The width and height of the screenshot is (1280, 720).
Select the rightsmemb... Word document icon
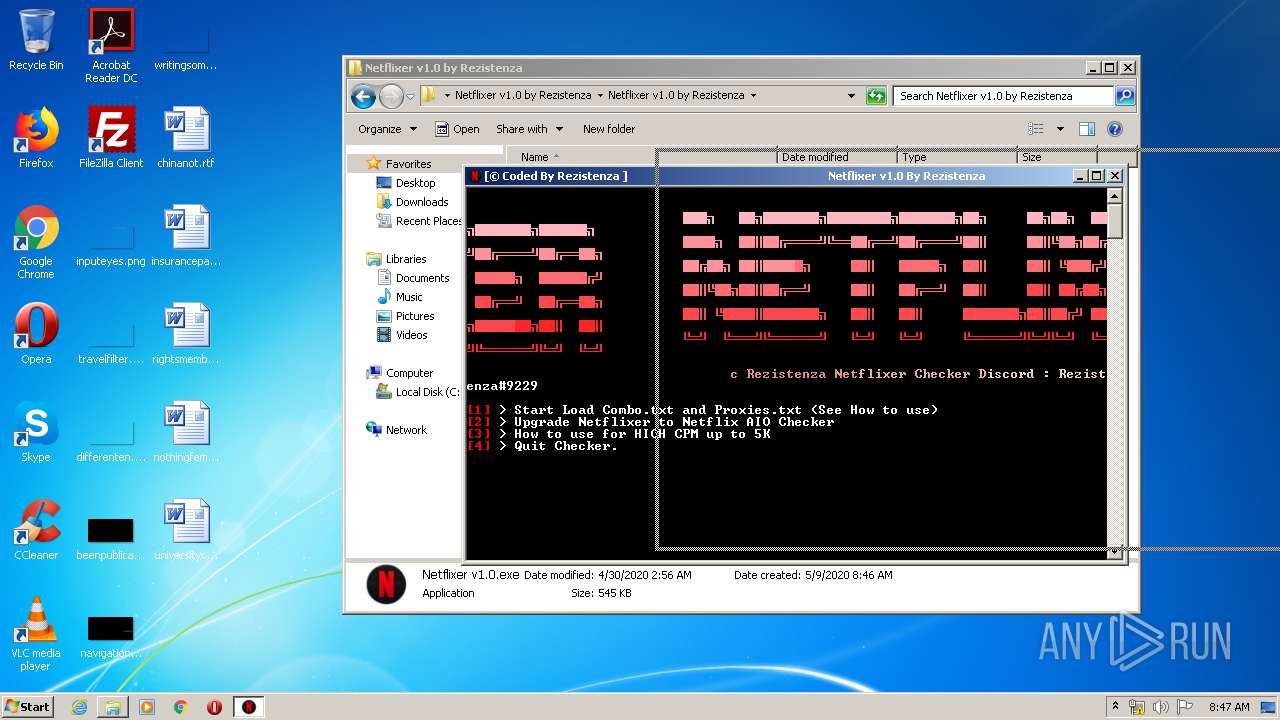click(186, 334)
